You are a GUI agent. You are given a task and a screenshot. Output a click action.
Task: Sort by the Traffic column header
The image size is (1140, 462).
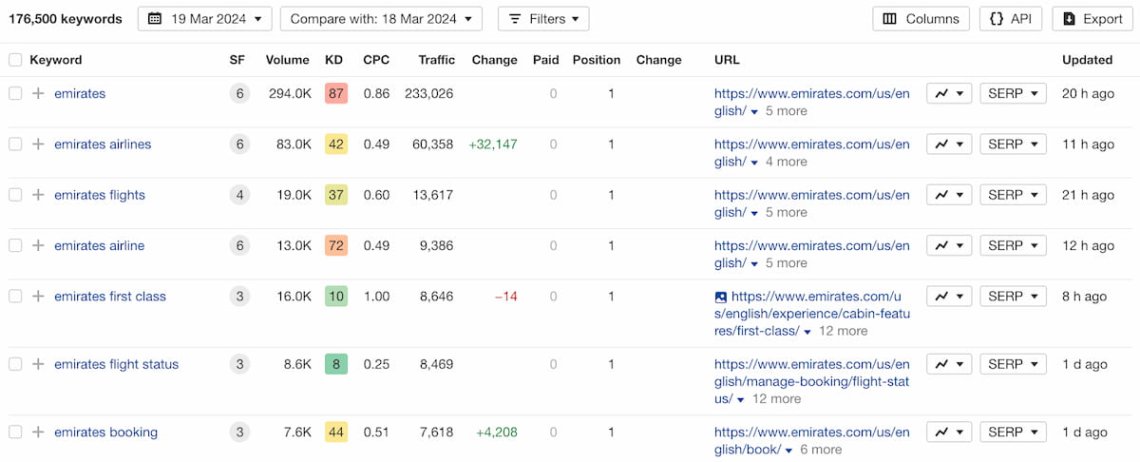(x=436, y=60)
